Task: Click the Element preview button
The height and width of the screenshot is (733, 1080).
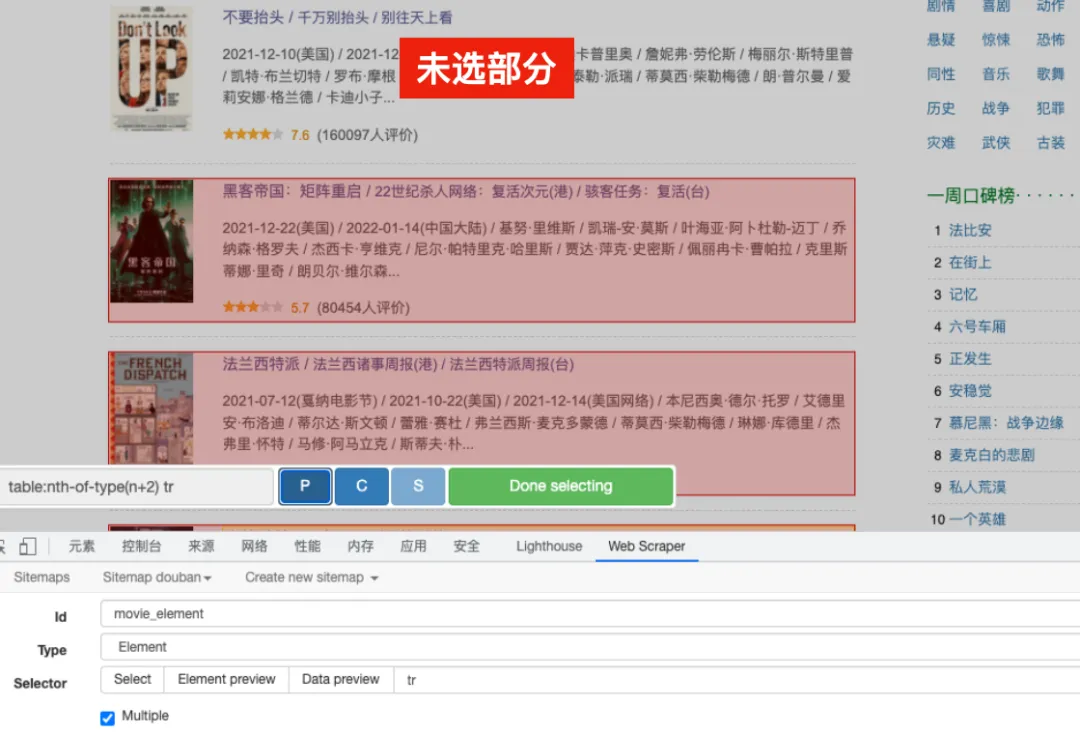Action: [226, 680]
